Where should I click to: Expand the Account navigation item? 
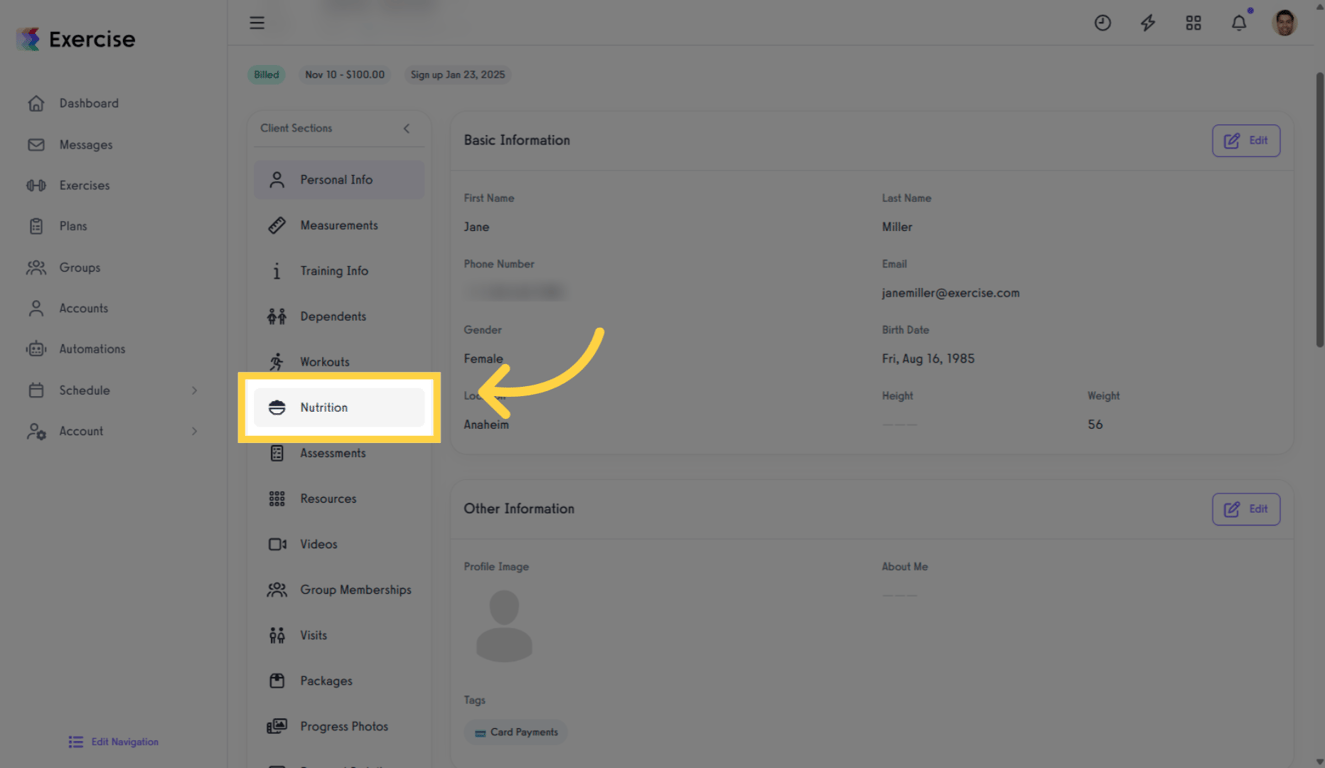pyautogui.click(x=112, y=431)
